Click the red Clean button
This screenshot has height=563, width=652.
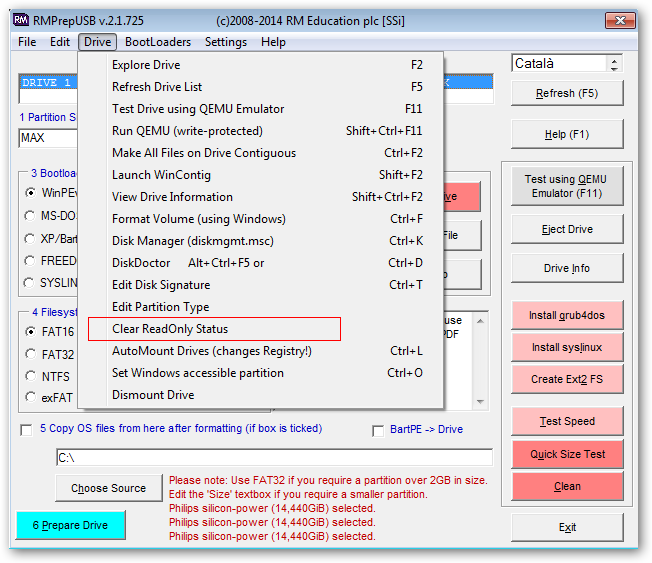(x=567, y=486)
